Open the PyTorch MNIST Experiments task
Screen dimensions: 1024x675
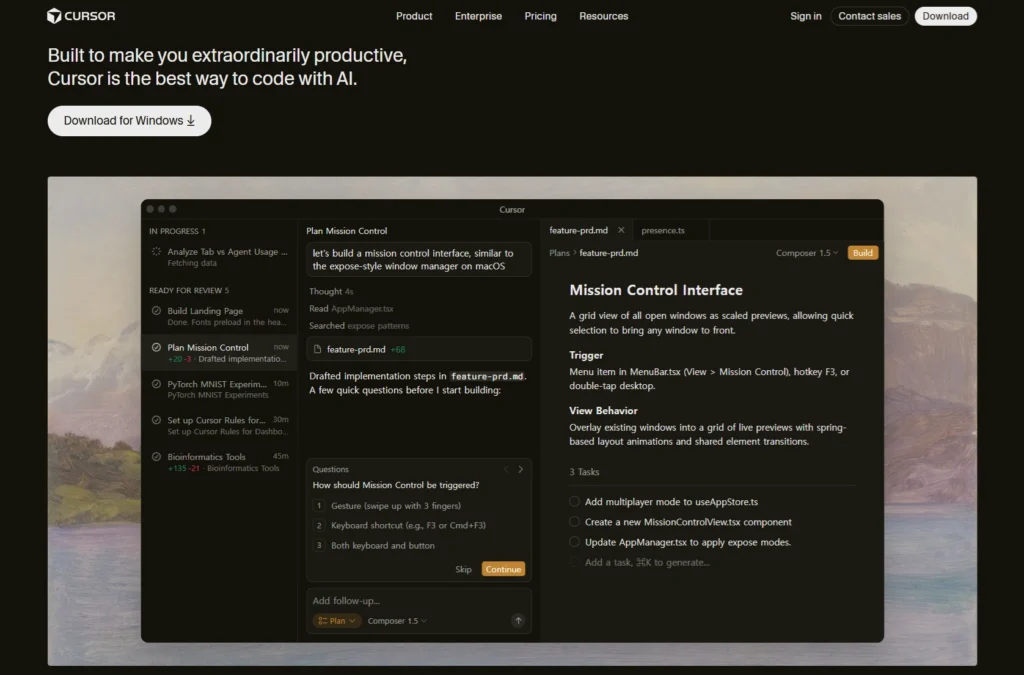pos(219,389)
